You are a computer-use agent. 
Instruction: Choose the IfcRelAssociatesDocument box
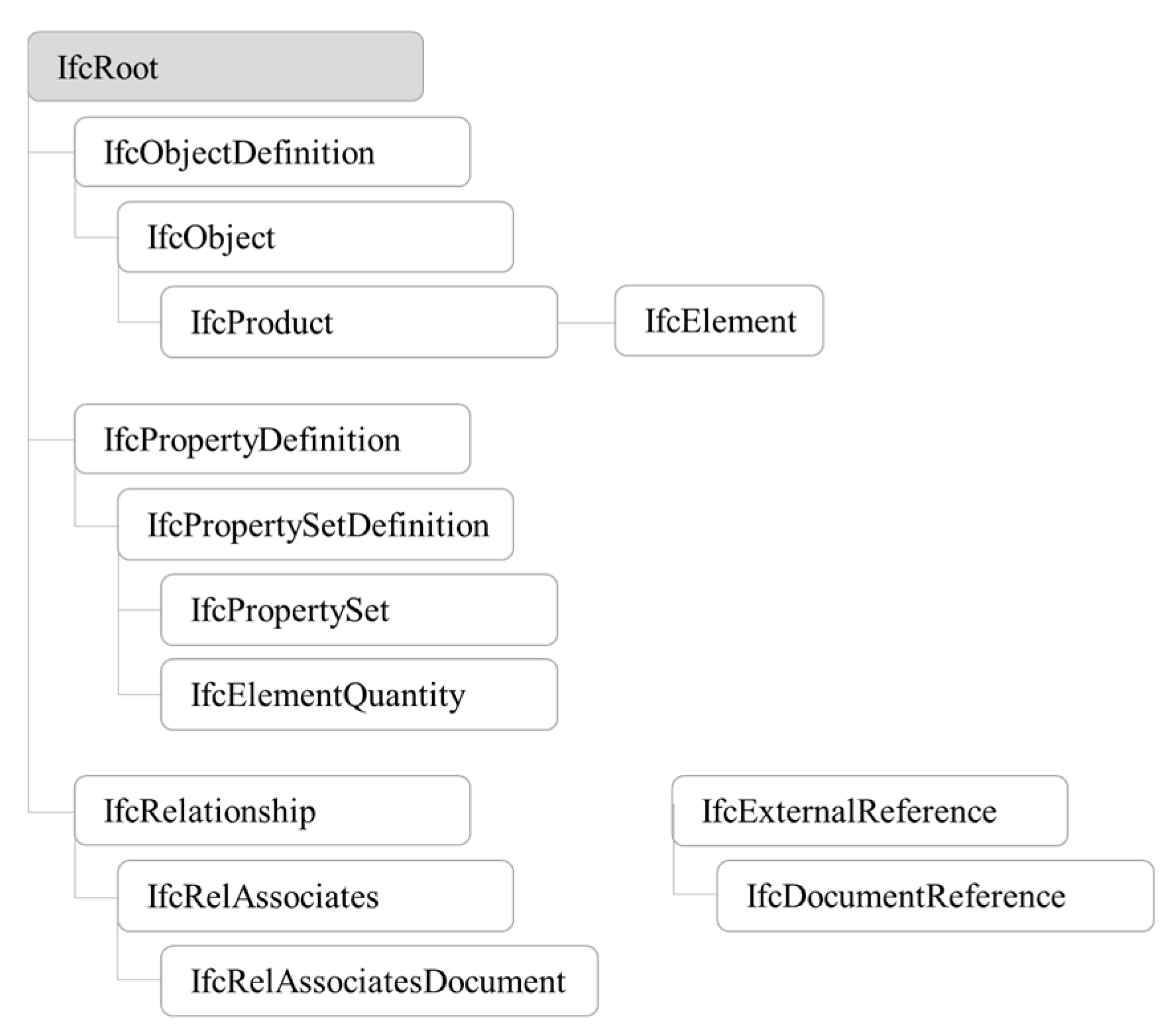click(x=379, y=981)
